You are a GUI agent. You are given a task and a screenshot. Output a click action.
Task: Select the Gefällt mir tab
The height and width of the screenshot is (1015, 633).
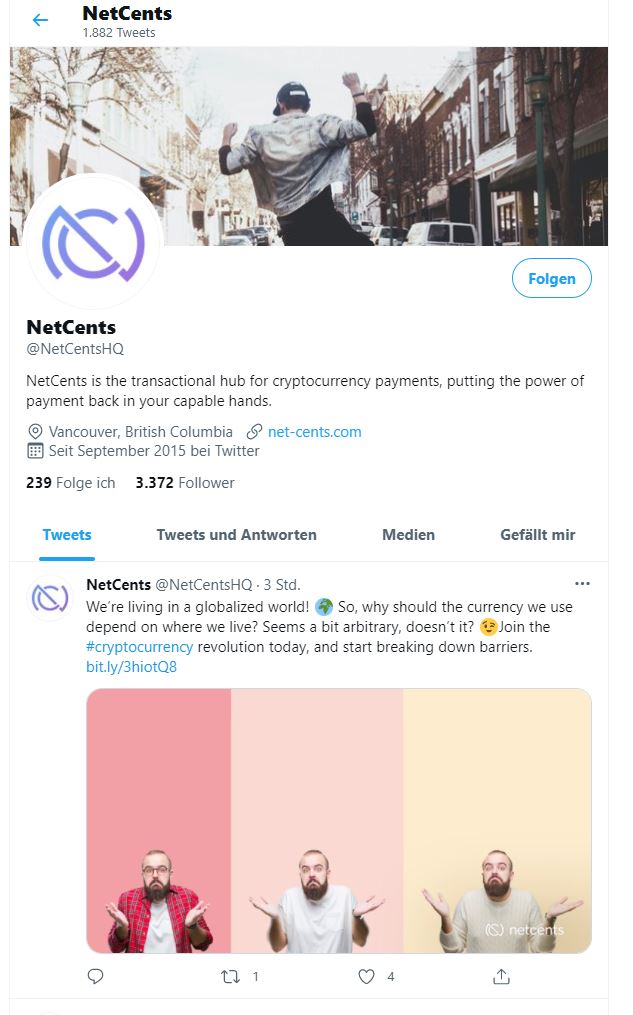537,535
